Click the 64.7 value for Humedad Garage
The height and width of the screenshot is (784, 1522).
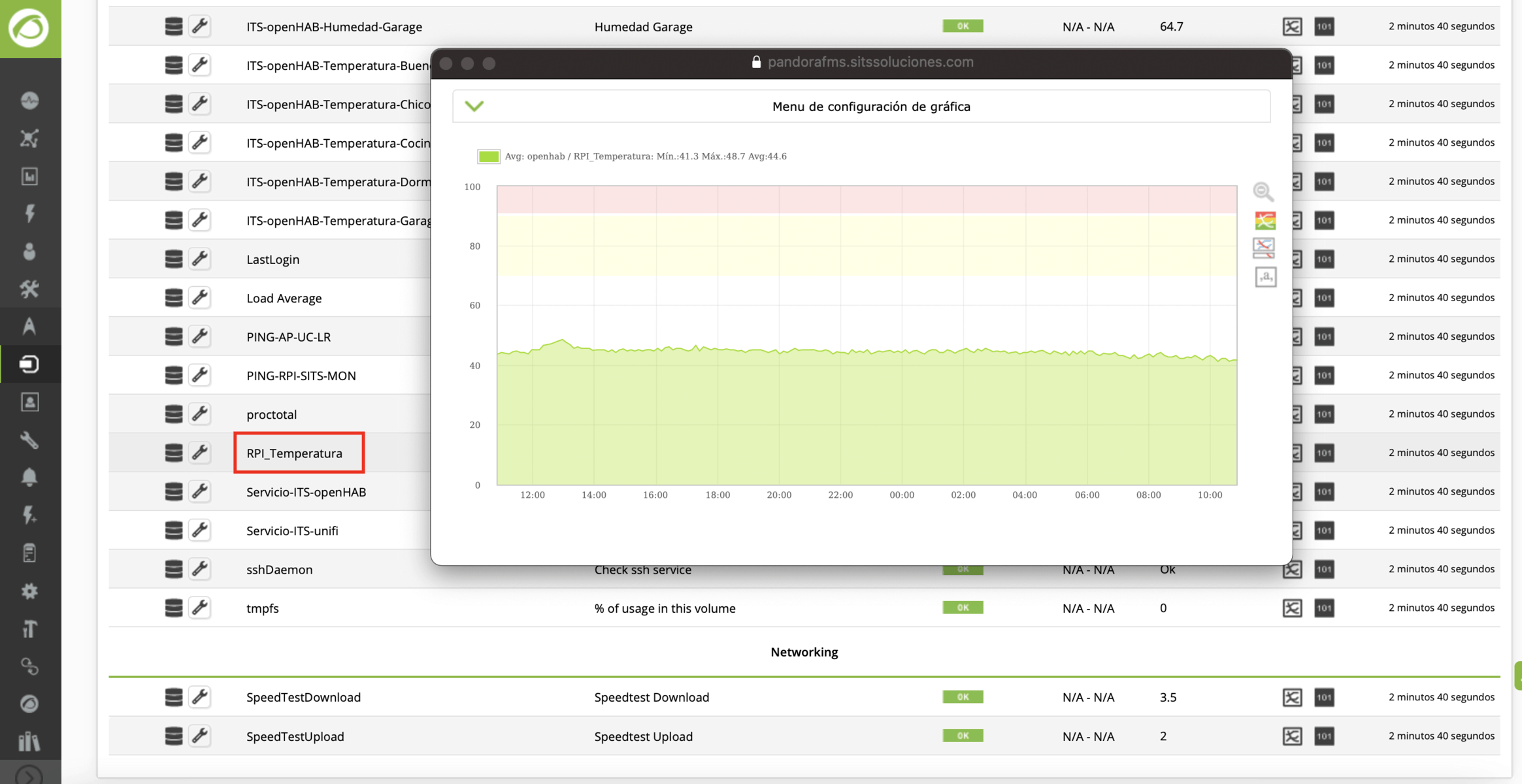coord(1171,27)
